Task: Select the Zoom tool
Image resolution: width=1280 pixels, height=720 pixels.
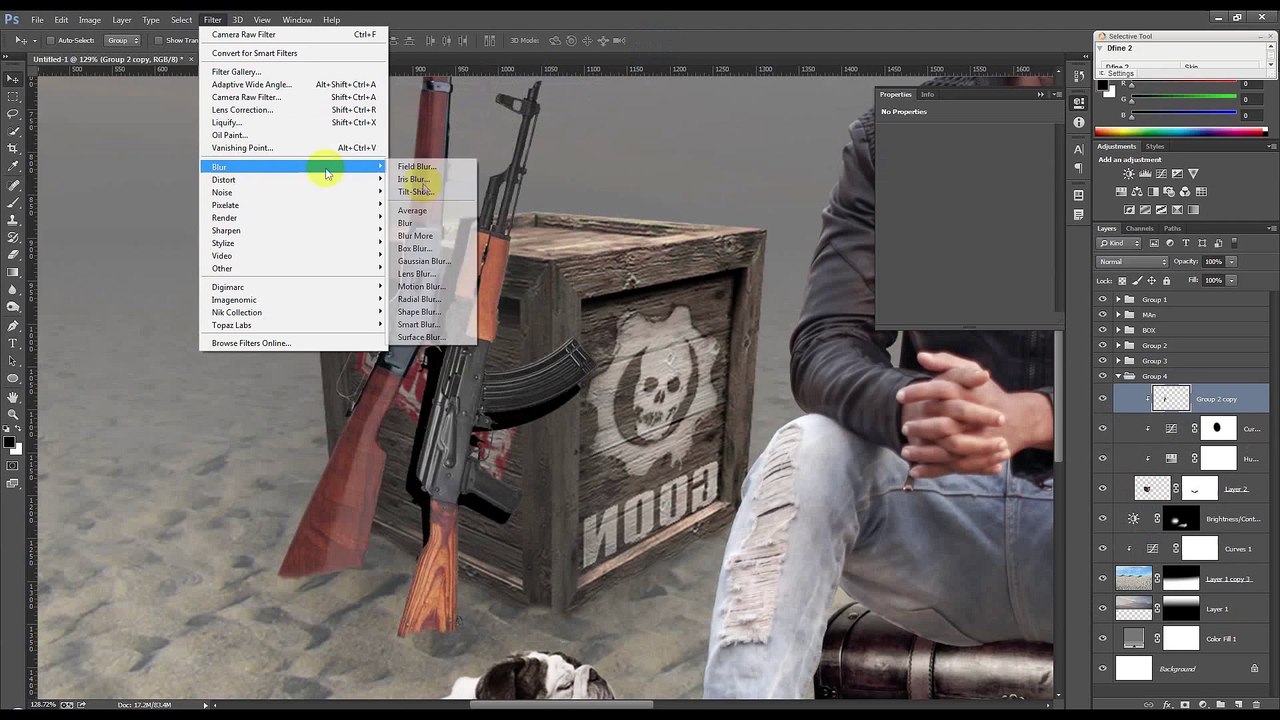Action: (x=12, y=414)
